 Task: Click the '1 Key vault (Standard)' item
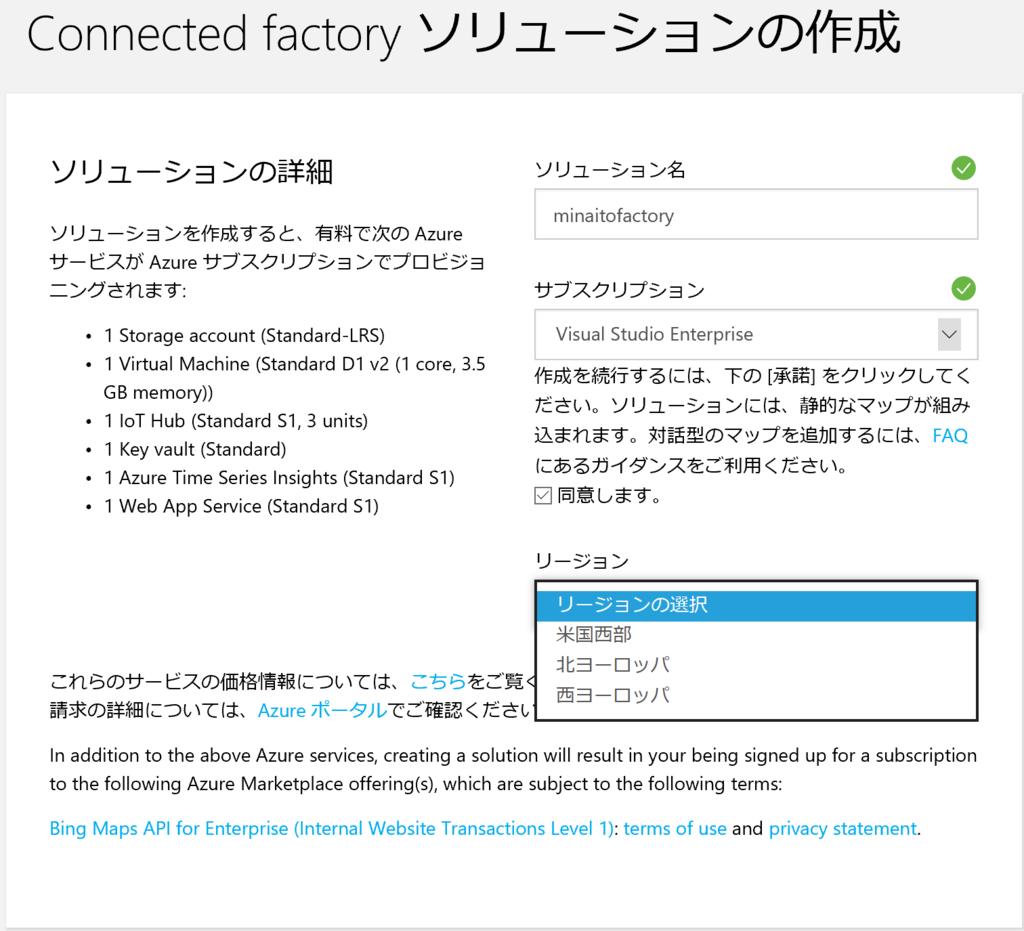click(x=195, y=449)
